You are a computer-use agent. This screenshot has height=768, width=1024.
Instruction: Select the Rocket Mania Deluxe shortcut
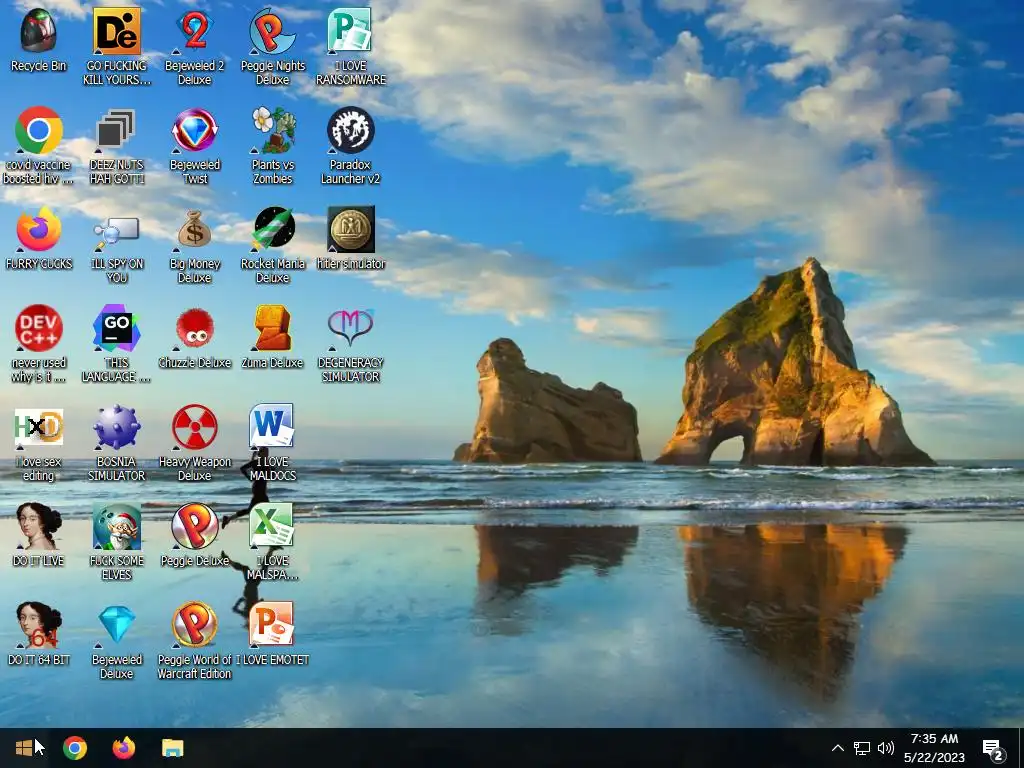point(274,228)
